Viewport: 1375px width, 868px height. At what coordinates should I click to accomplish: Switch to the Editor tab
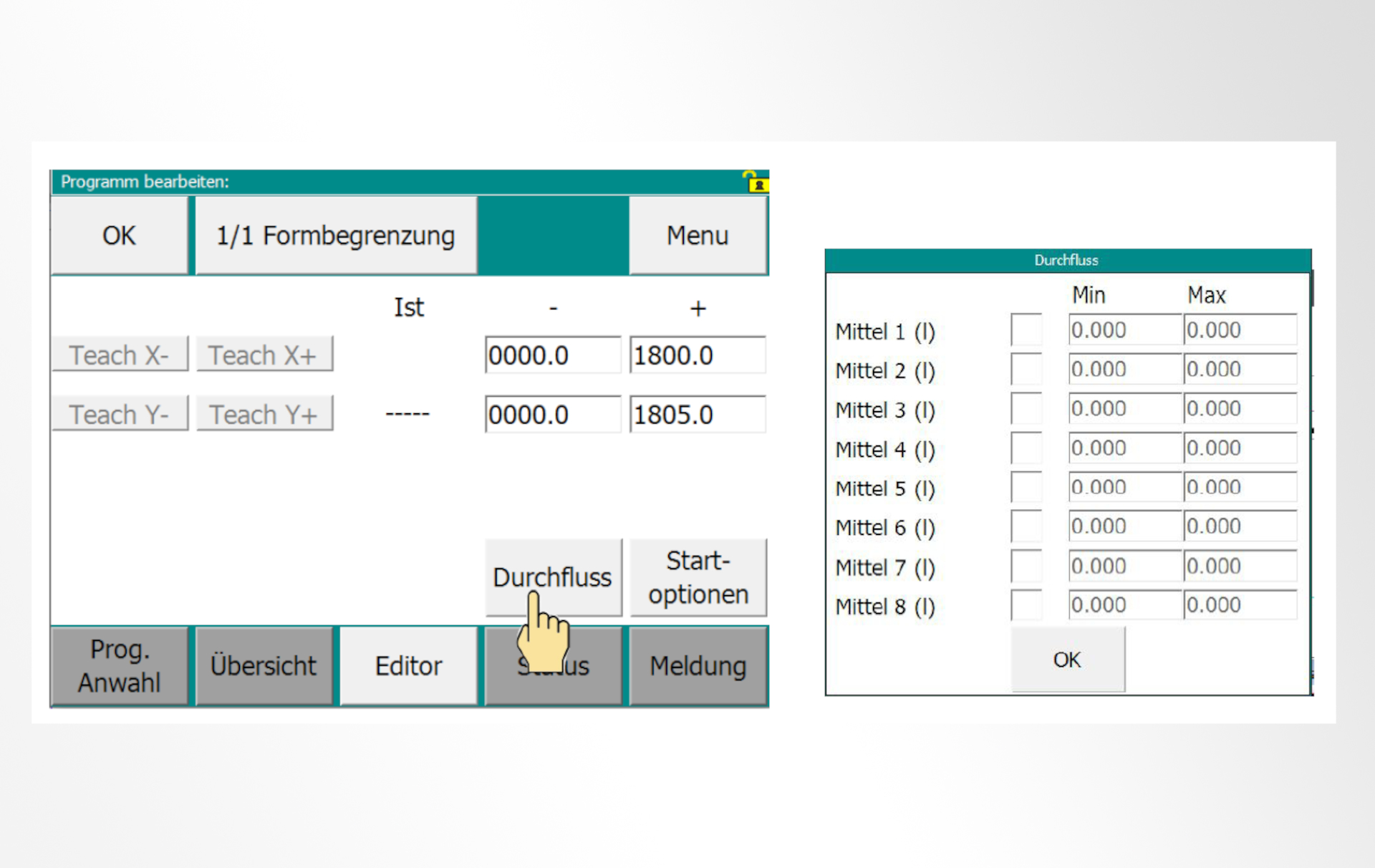pos(408,666)
